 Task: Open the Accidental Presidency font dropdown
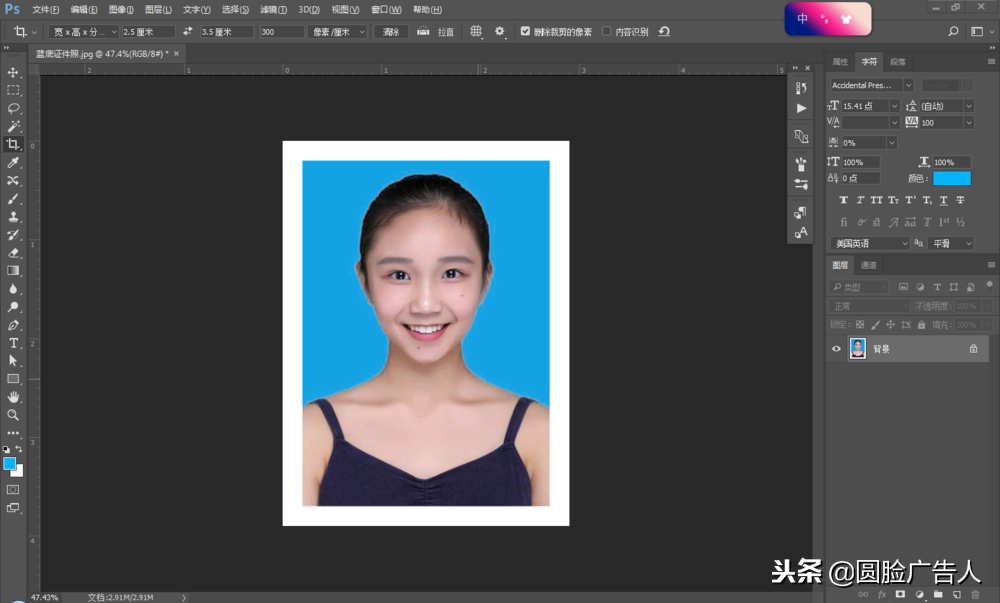pyautogui.click(x=908, y=85)
